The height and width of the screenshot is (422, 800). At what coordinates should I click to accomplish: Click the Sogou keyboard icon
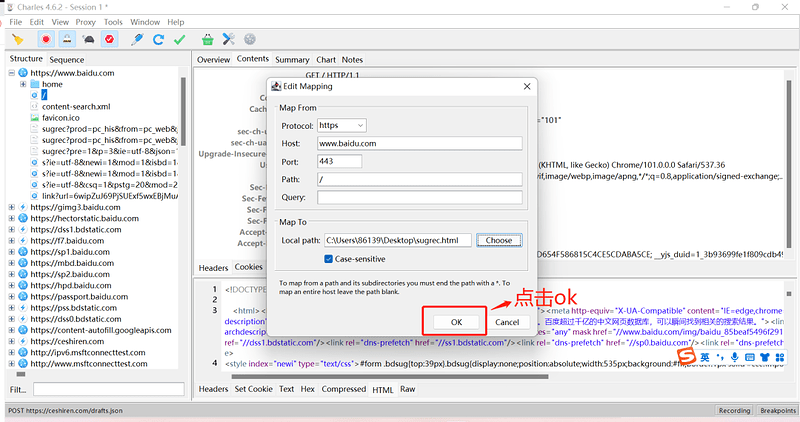[749, 357]
